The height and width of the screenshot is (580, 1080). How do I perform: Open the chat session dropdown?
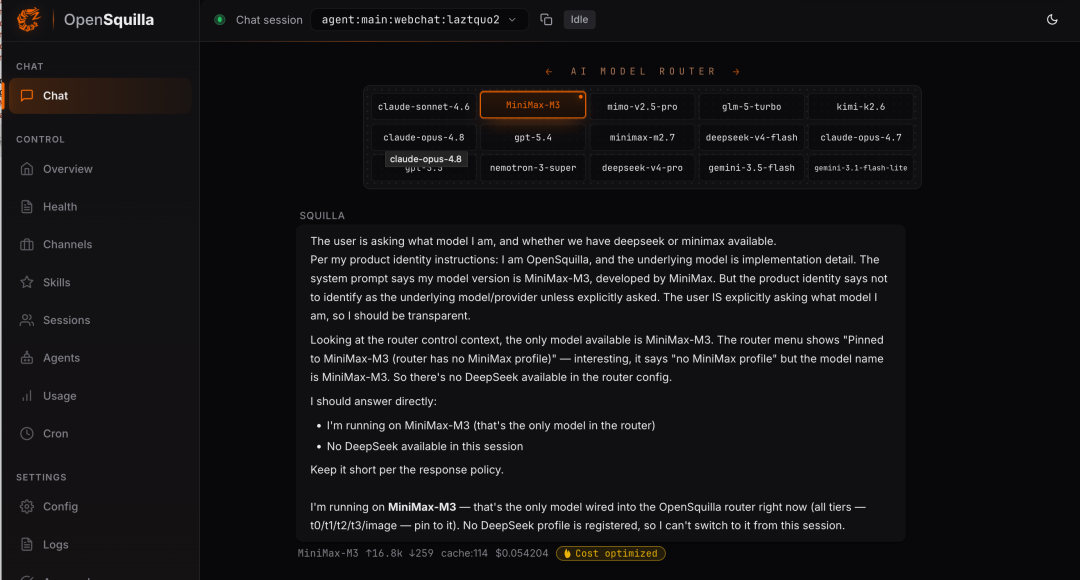(419, 19)
